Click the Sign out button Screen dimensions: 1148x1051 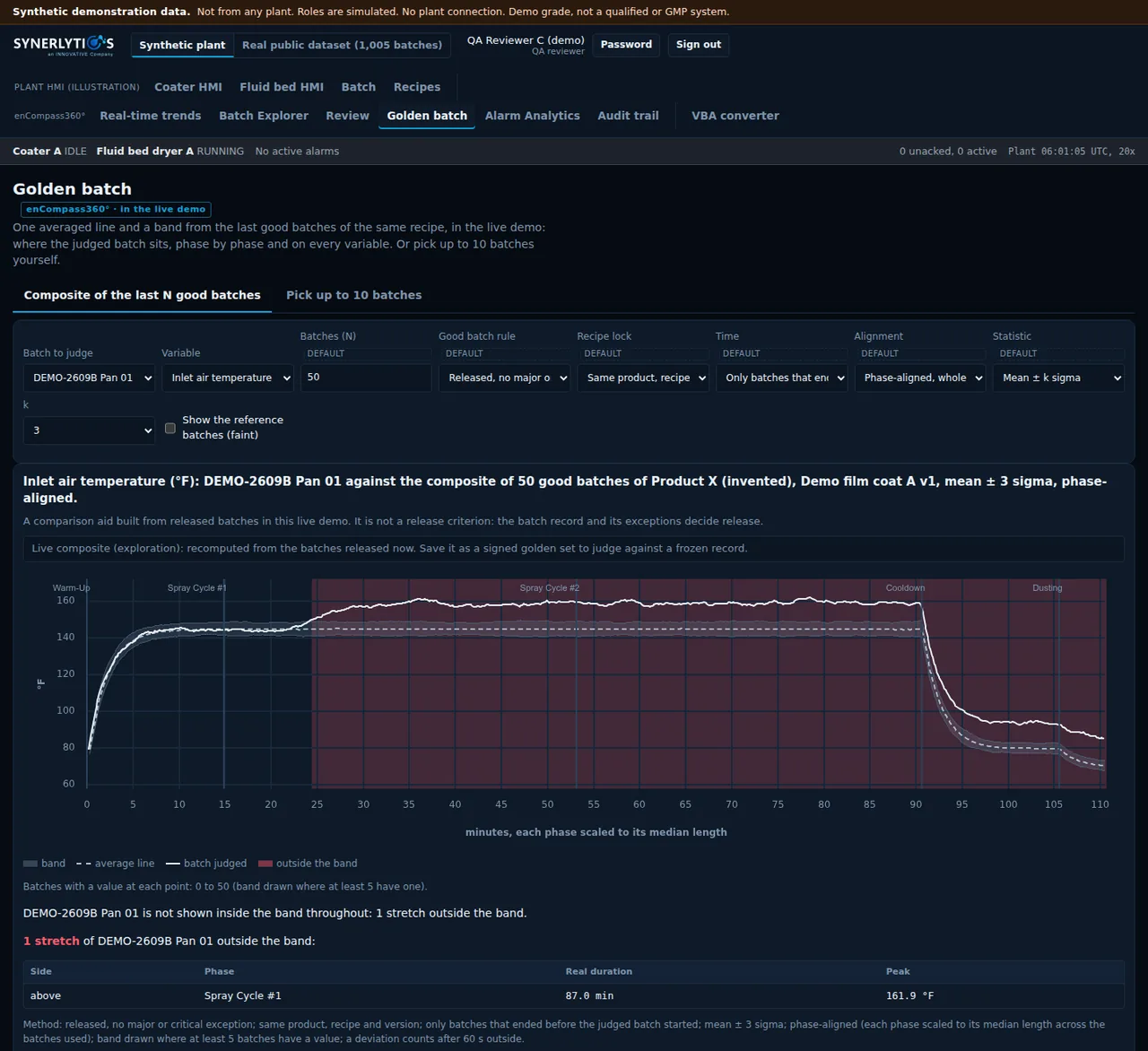point(699,45)
